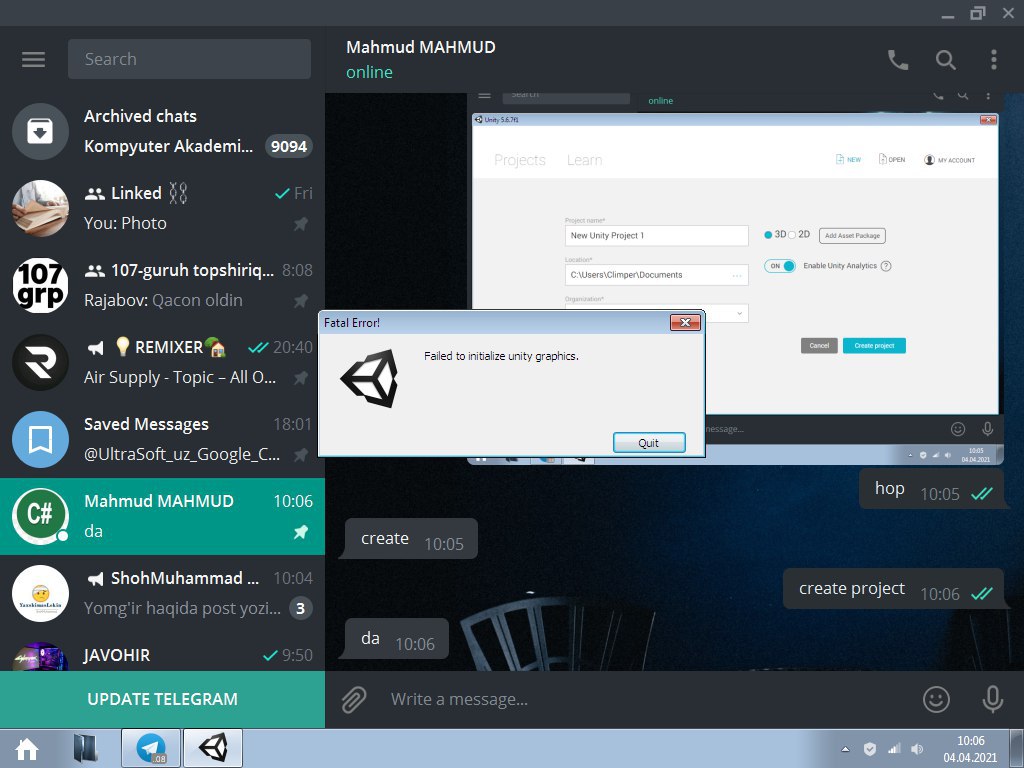Click Quit in Fatal Error dialog
The height and width of the screenshot is (768, 1024).
(x=649, y=443)
